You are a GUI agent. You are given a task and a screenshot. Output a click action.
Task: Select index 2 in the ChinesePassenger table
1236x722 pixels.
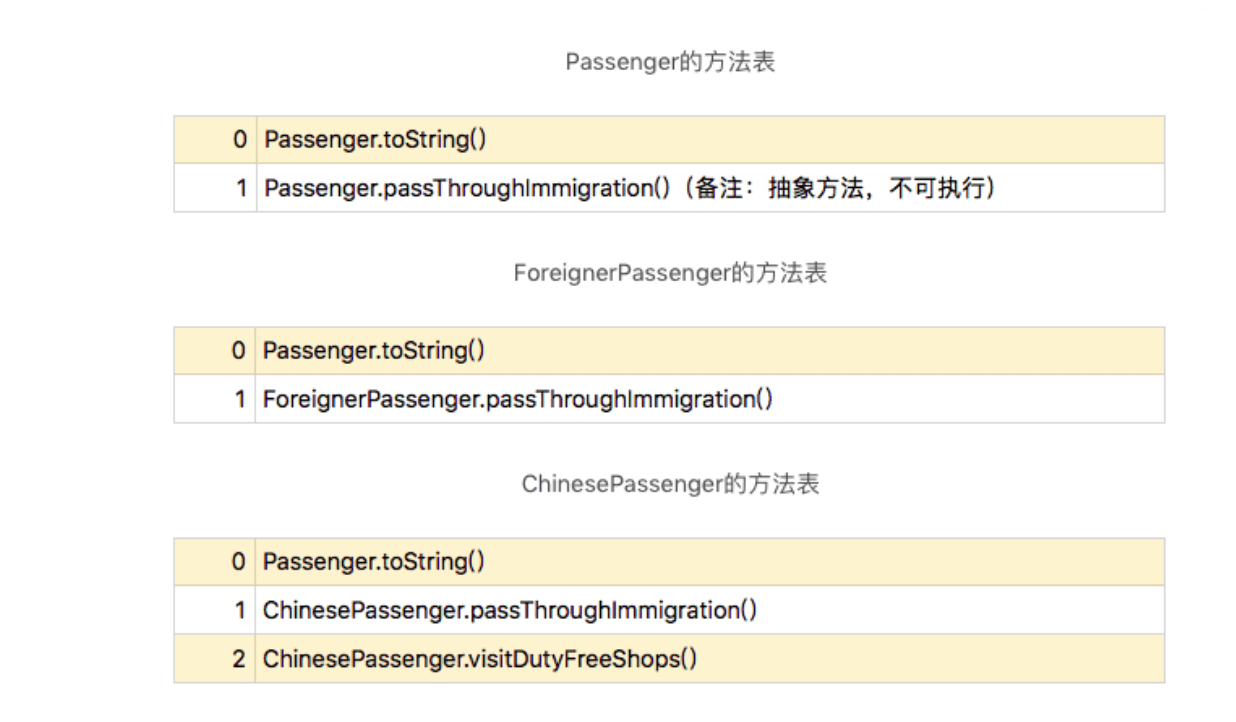(238, 659)
